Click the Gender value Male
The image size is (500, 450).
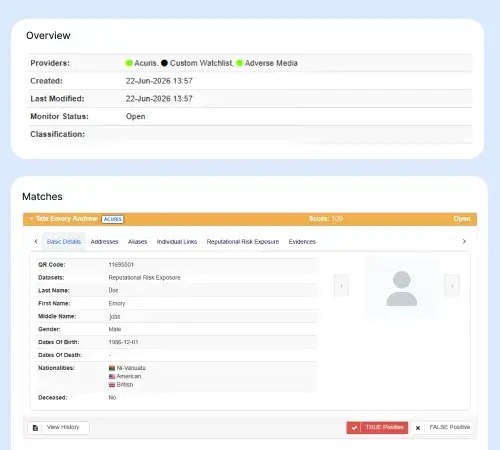click(x=115, y=329)
